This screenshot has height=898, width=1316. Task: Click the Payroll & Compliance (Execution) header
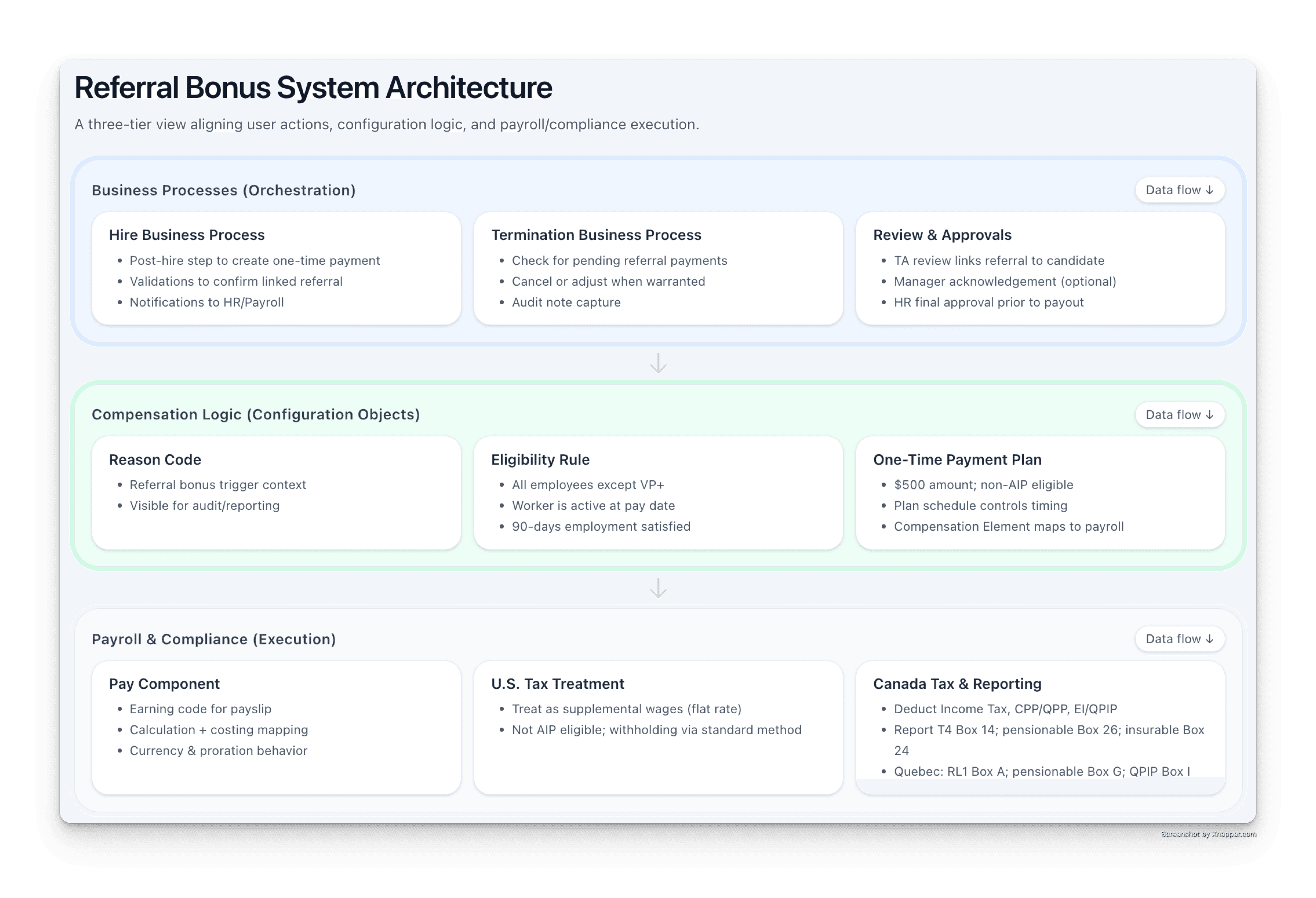[x=214, y=639]
